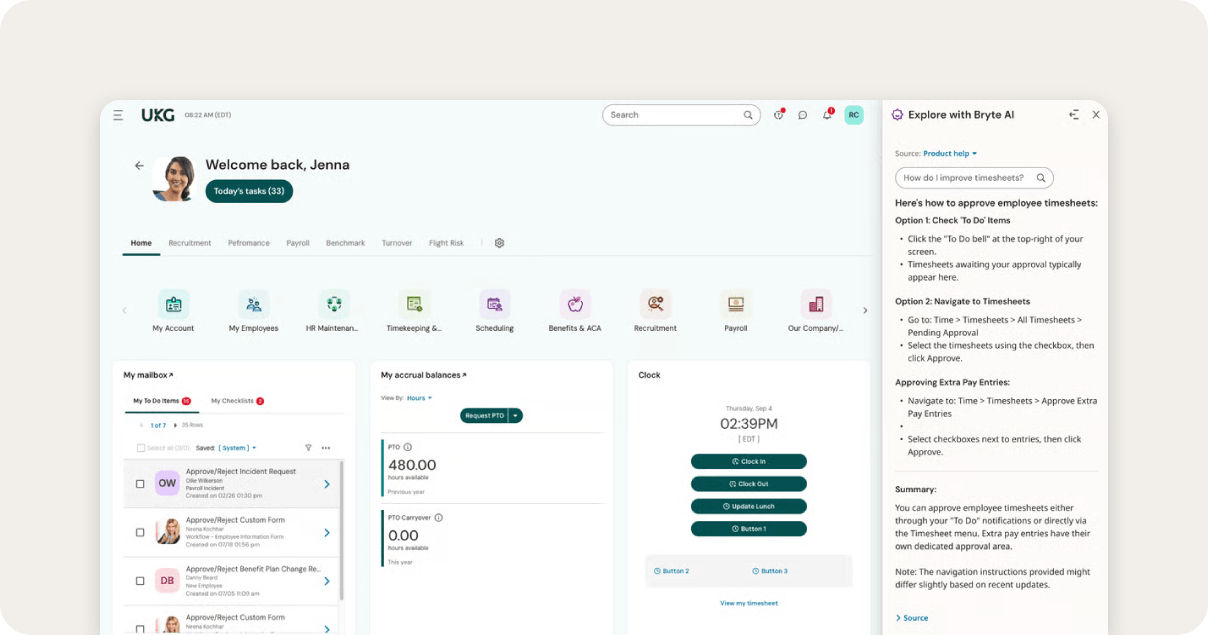Open the My Checklists tab
This screenshot has height=635, width=1208.
point(237,401)
